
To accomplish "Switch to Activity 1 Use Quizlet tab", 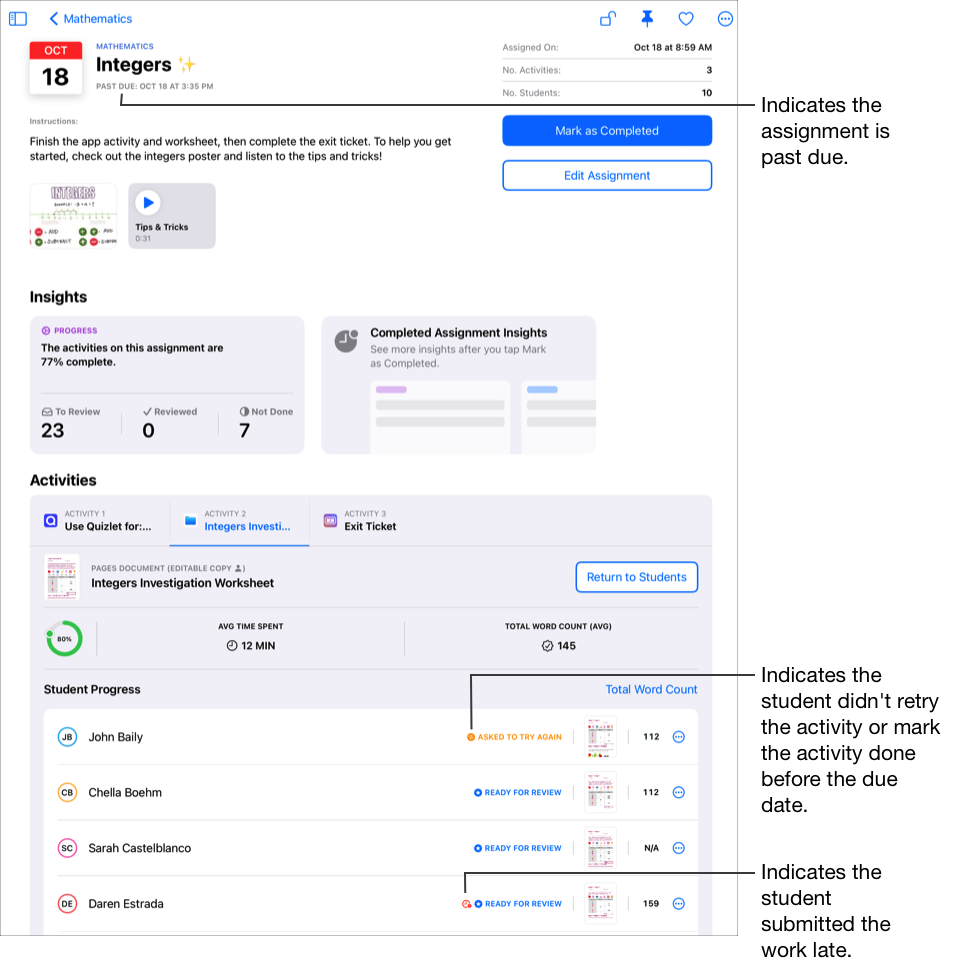I will [100, 520].
